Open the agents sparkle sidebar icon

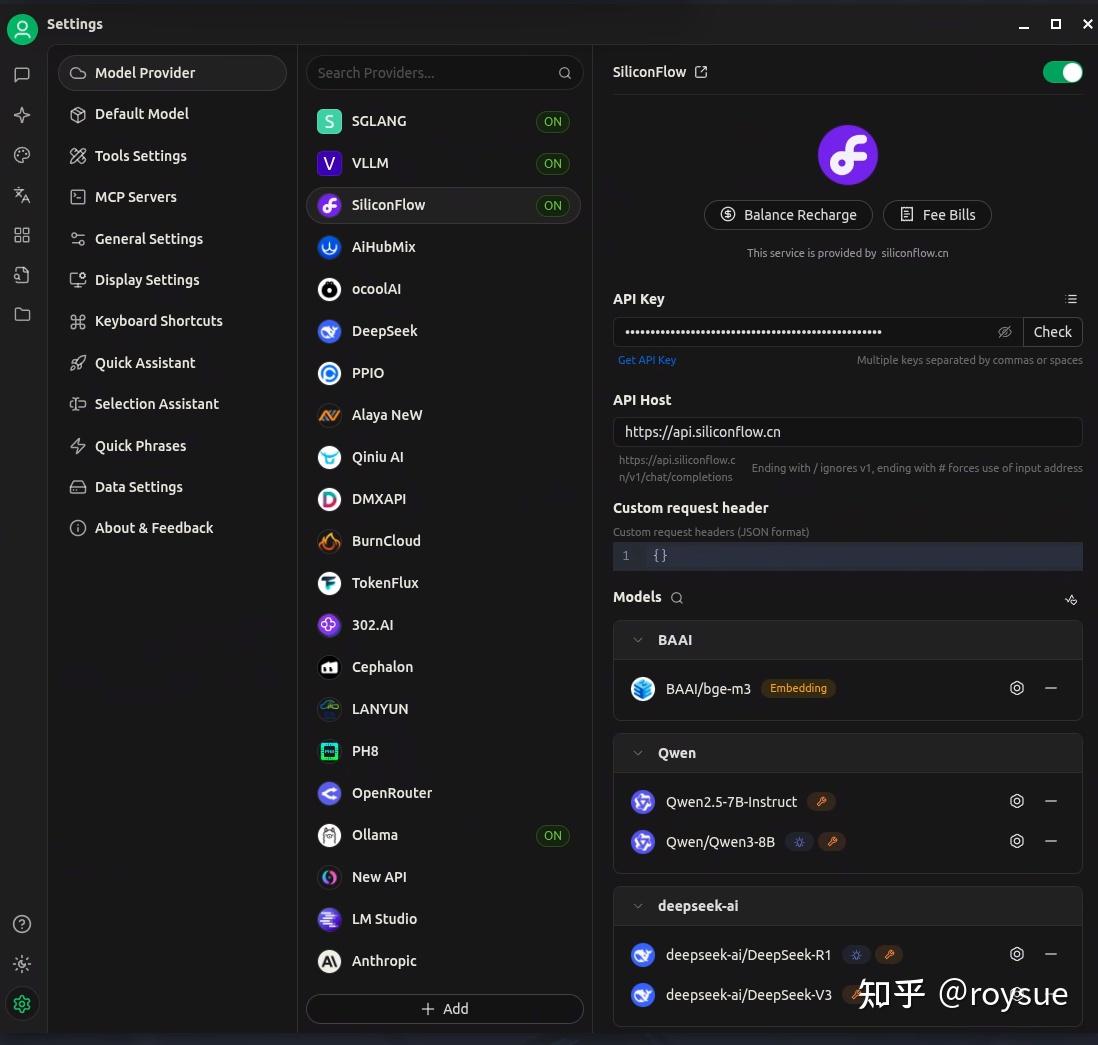click(22, 115)
